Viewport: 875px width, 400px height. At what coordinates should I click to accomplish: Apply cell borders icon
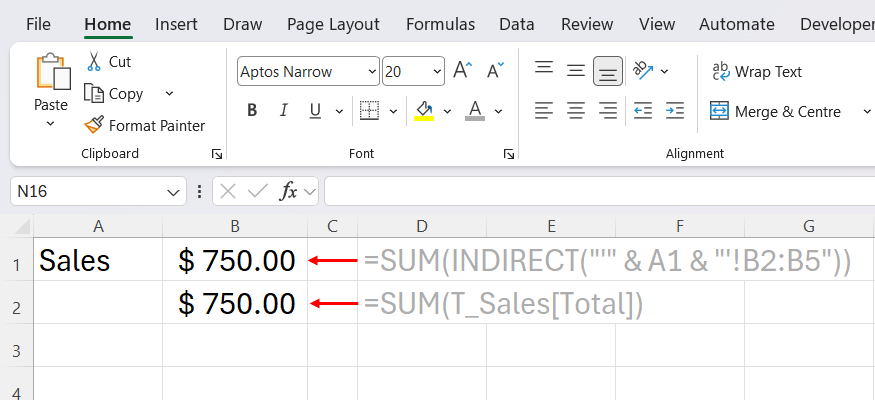point(369,111)
